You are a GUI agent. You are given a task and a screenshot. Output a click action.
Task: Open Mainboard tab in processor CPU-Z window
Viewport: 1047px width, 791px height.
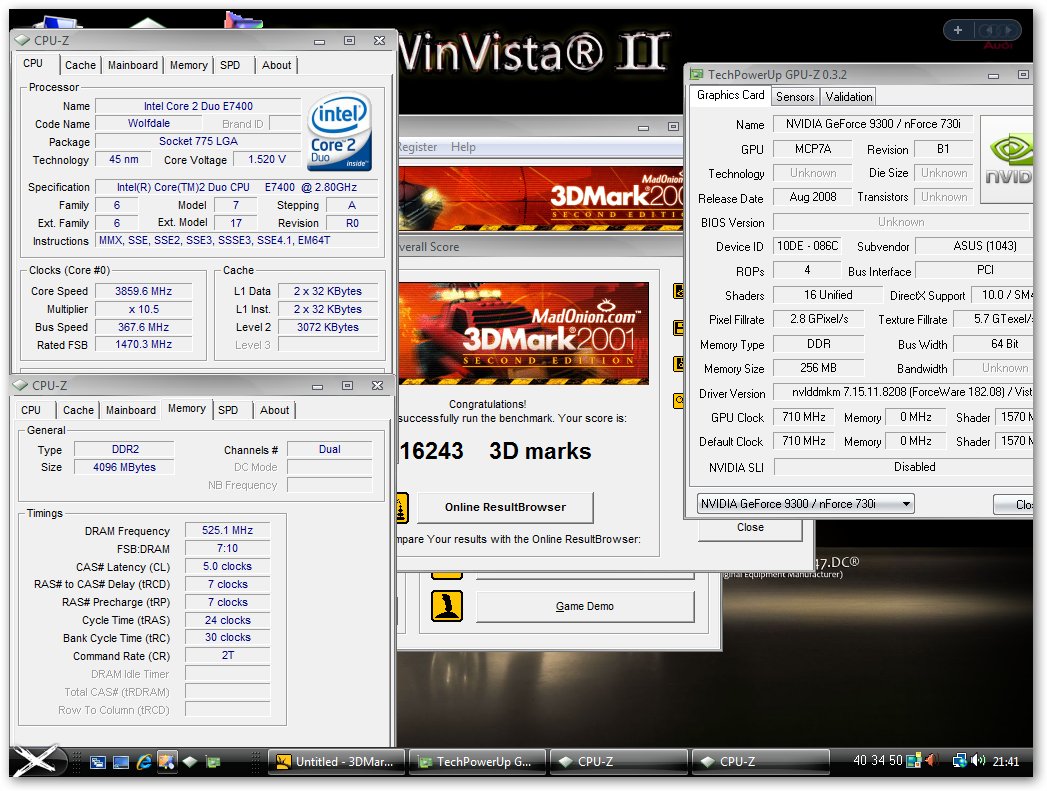(x=133, y=65)
